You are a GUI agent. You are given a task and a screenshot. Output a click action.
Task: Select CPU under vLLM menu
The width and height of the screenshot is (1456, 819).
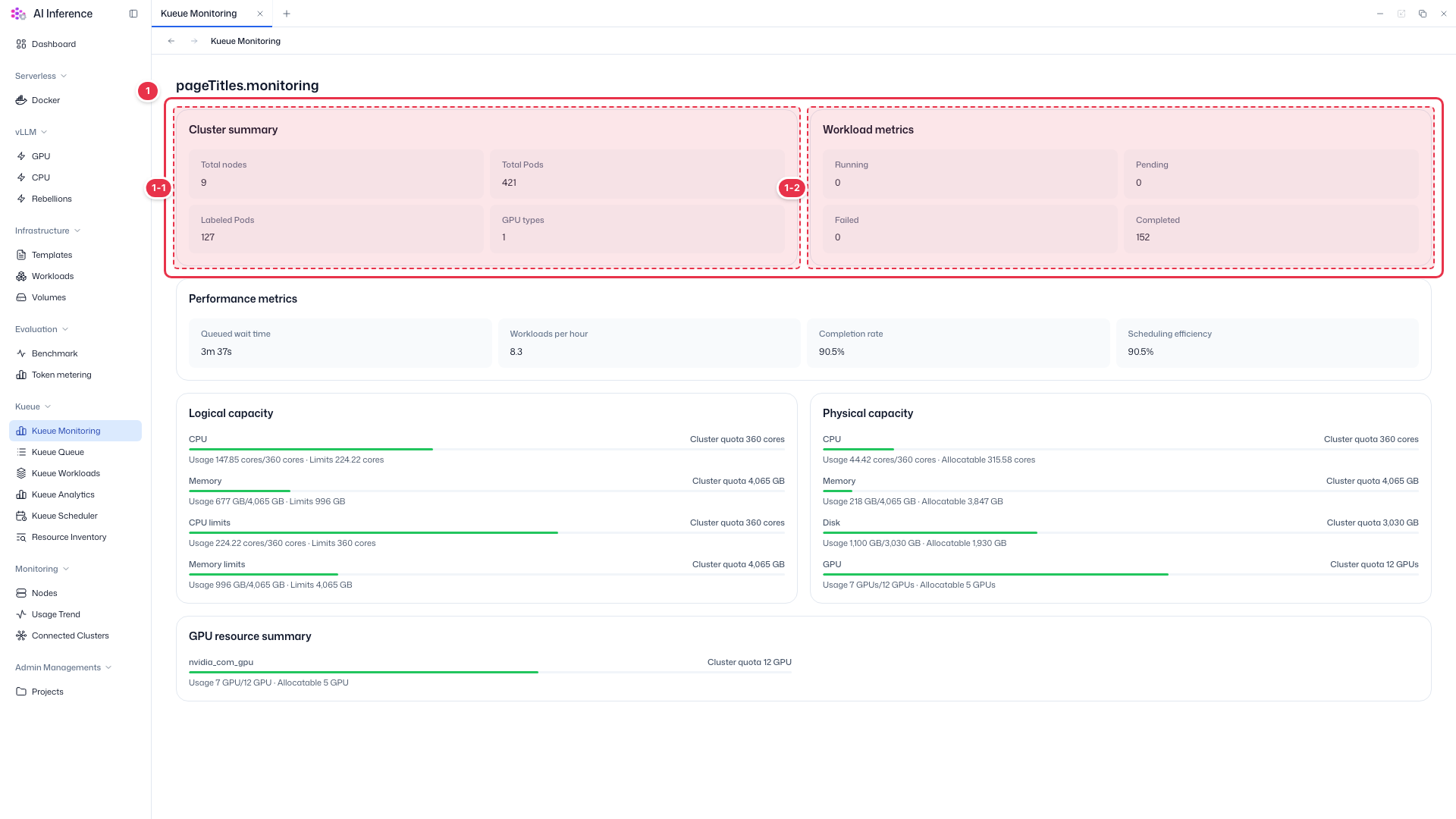(x=75, y=177)
